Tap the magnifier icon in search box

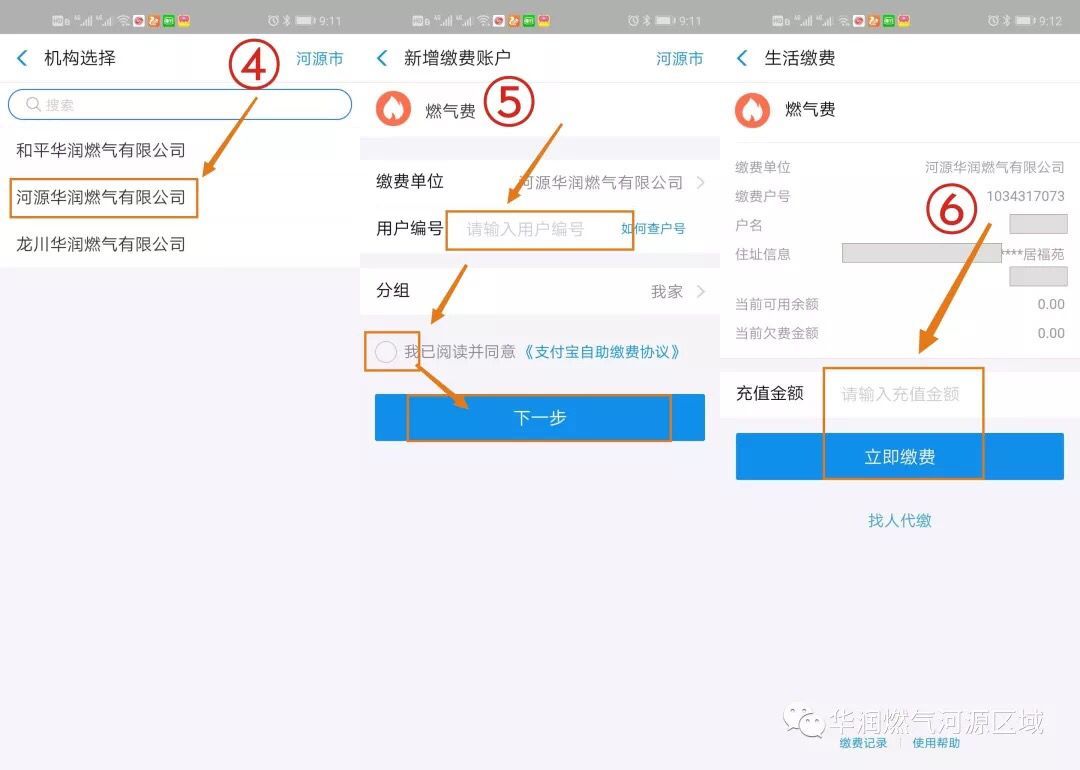[x=33, y=105]
